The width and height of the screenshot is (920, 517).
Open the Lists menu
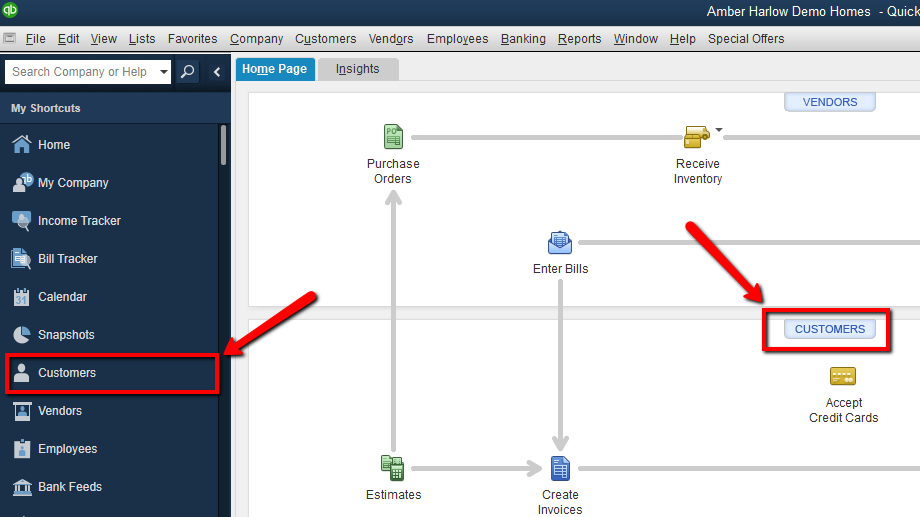[142, 39]
